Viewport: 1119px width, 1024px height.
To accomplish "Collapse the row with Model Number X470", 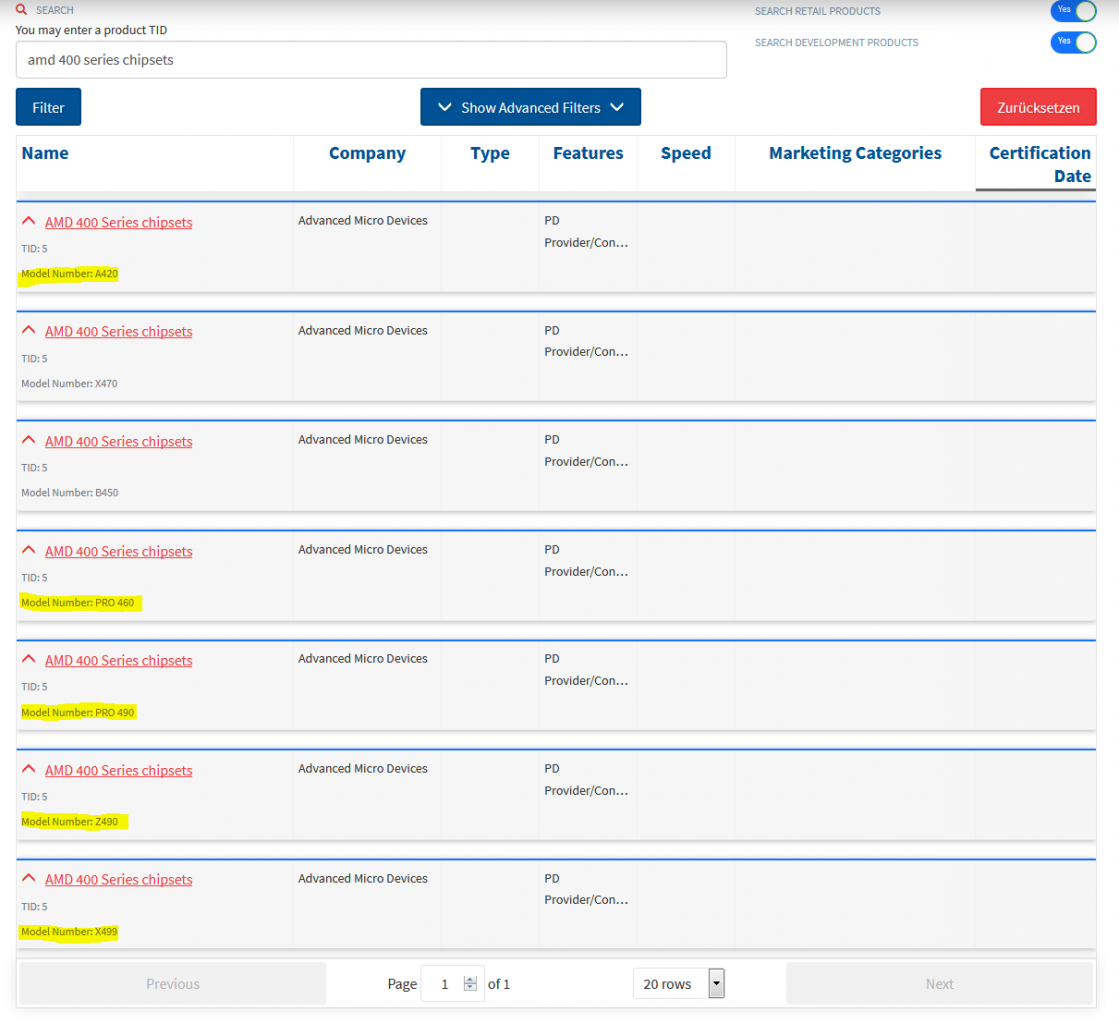I will (29, 330).
